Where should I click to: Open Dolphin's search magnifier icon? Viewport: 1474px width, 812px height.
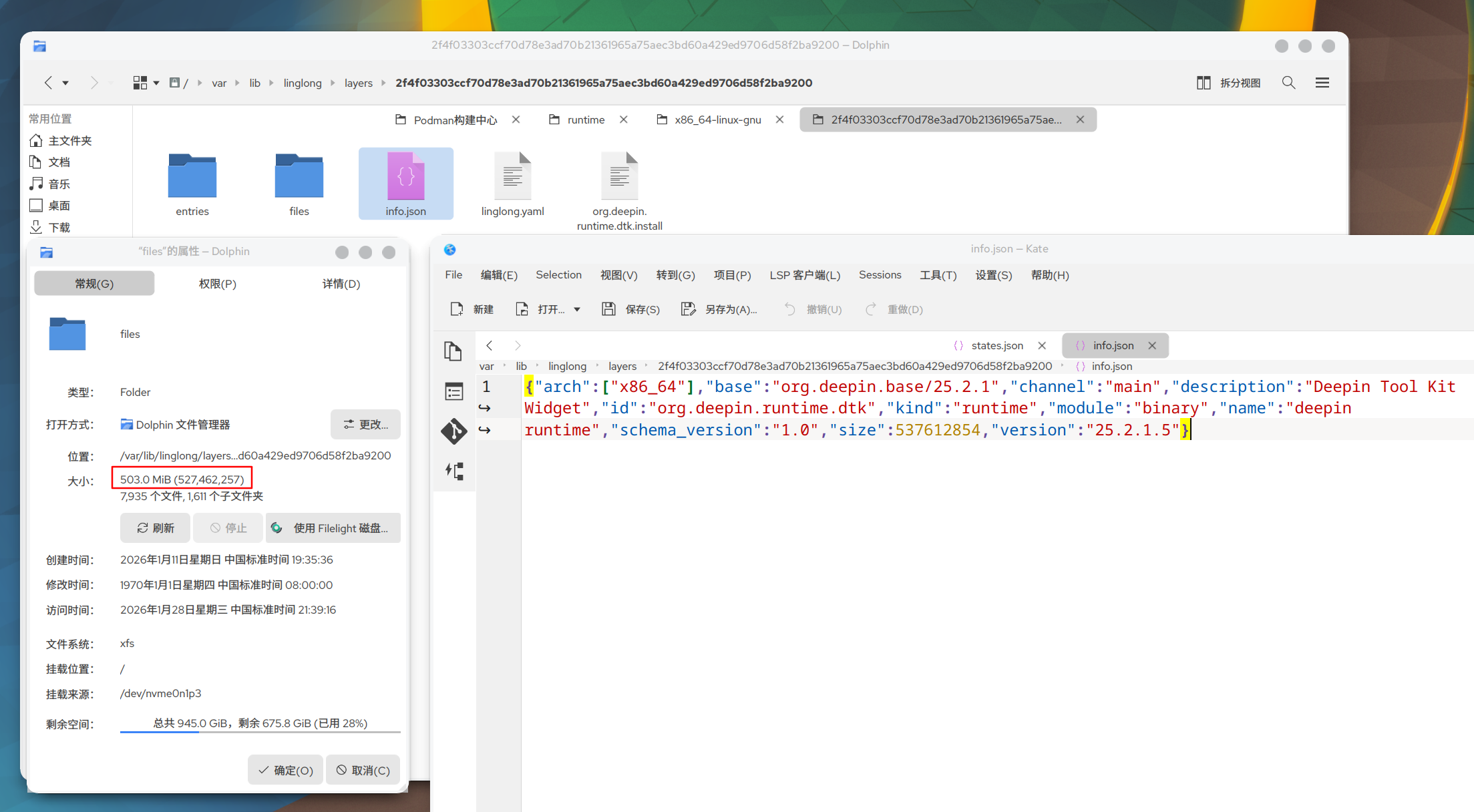point(1288,83)
